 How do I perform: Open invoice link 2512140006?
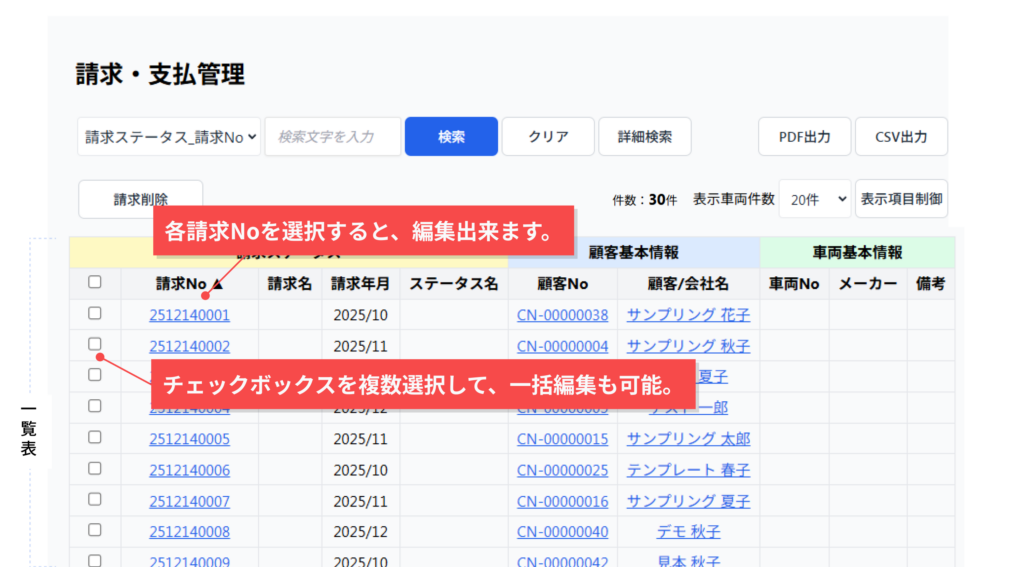pos(189,470)
